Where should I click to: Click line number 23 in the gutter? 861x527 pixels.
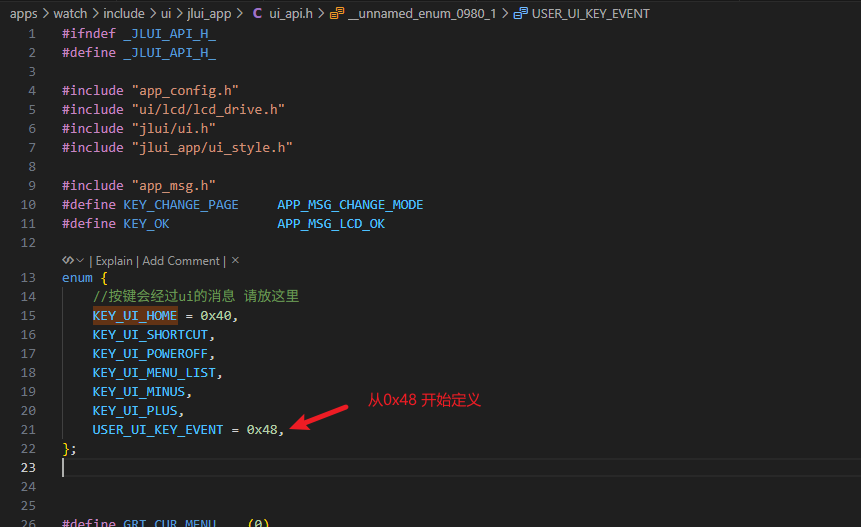pyautogui.click(x=28, y=468)
